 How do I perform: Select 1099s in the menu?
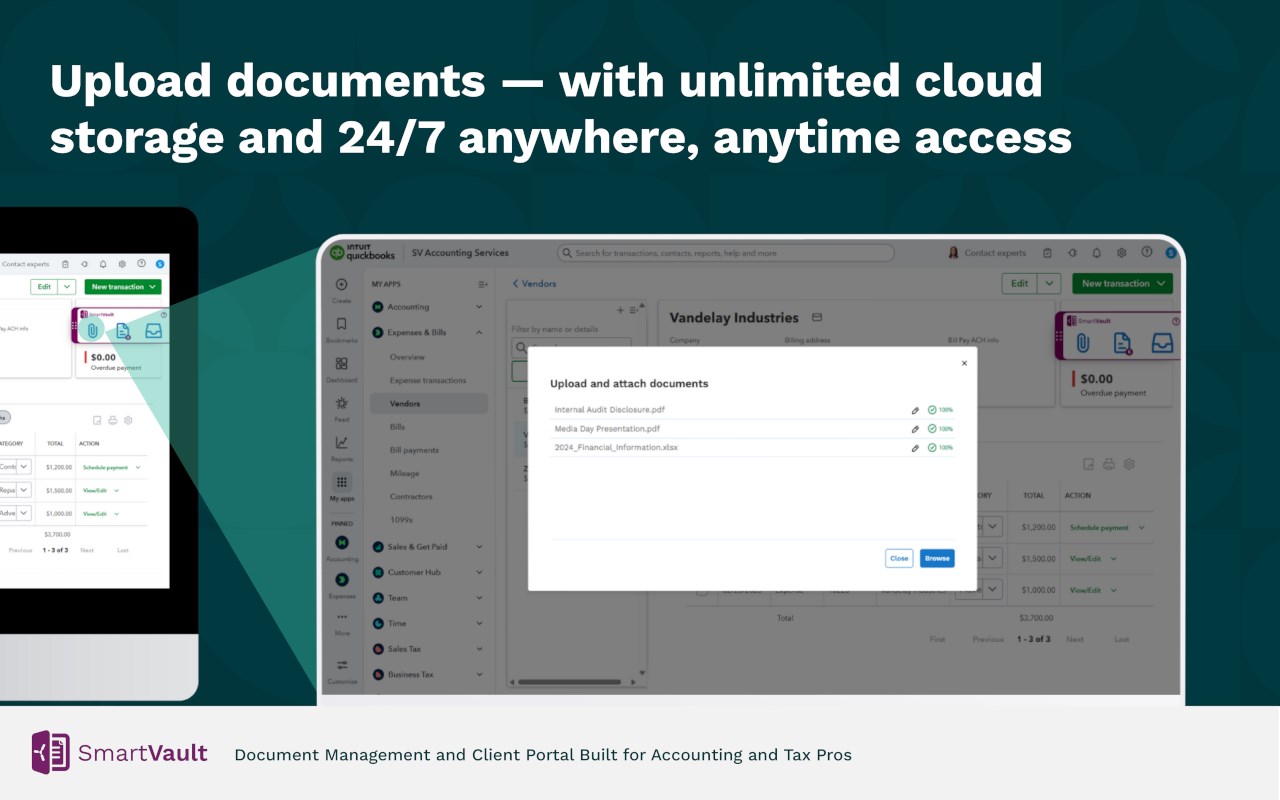[401, 520]
